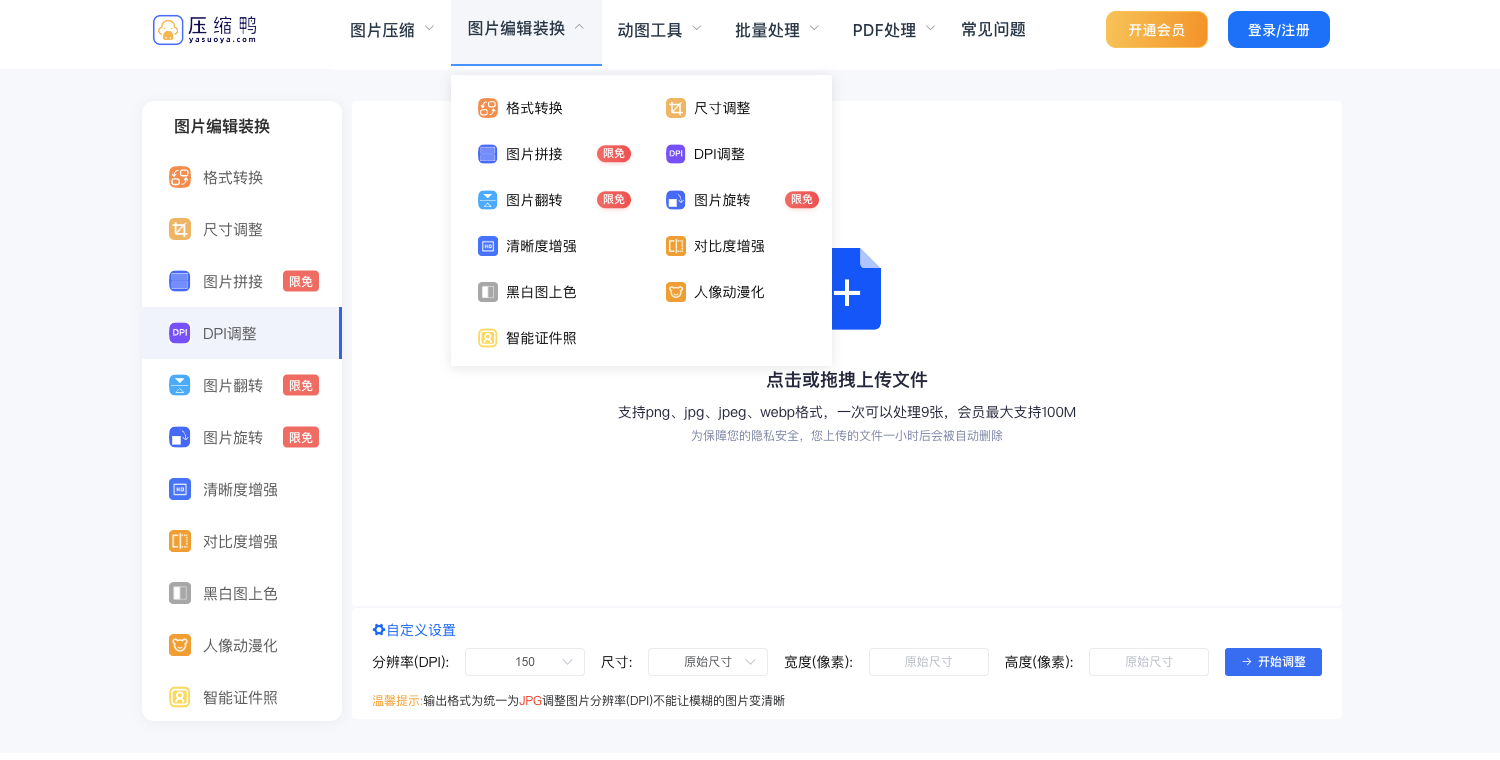Click the 登录/注册 button
The width and height of the screenshot is (1500, 760).
[x=1279, y=30]
